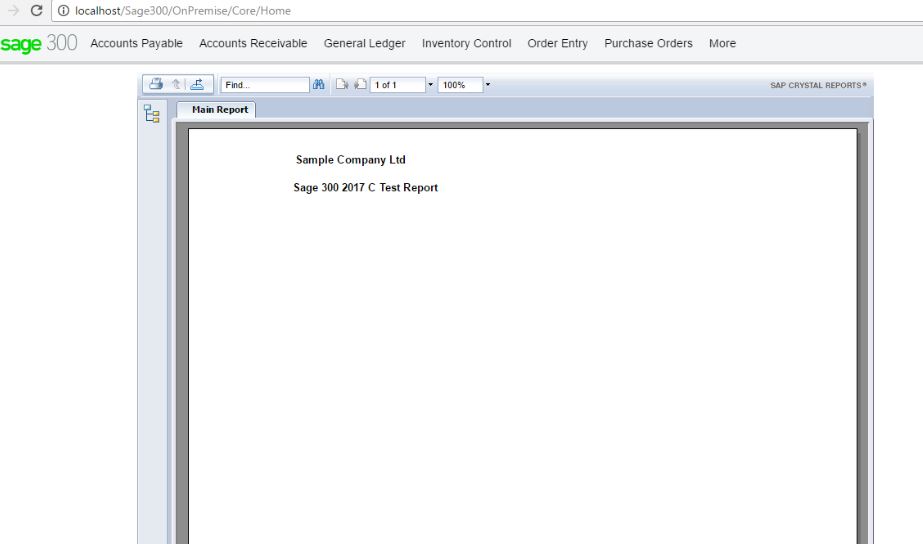Open the More menu
Viewport: 923px width, 544px height.
[x=722, y=44]
